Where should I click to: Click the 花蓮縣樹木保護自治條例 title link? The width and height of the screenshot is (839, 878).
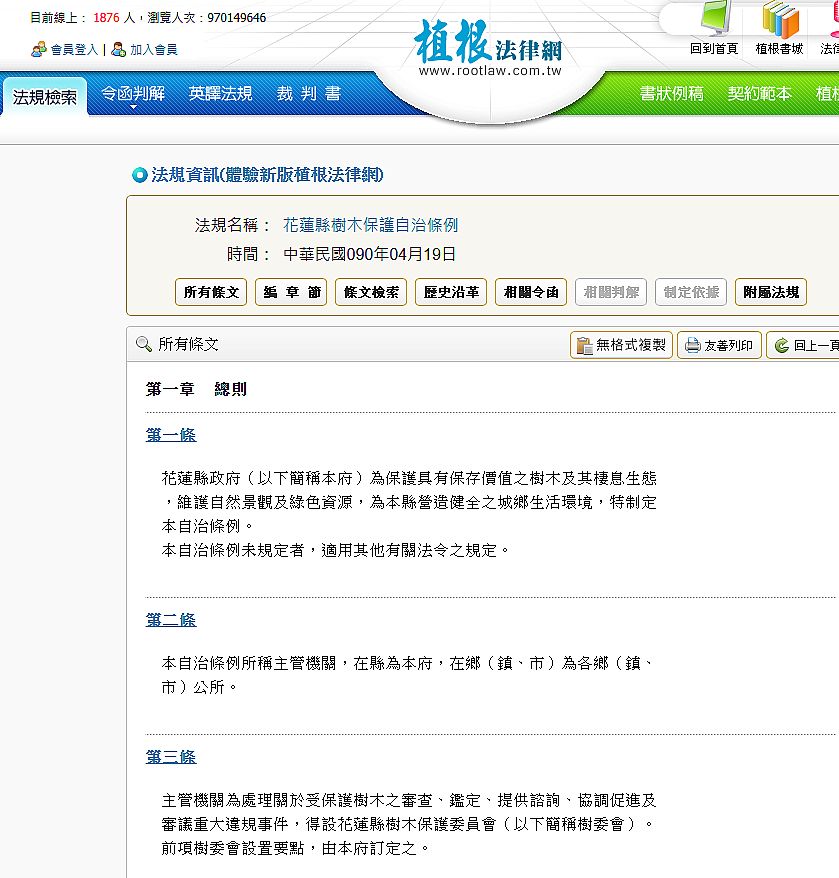pyautogui.click(x=370, y=225)
